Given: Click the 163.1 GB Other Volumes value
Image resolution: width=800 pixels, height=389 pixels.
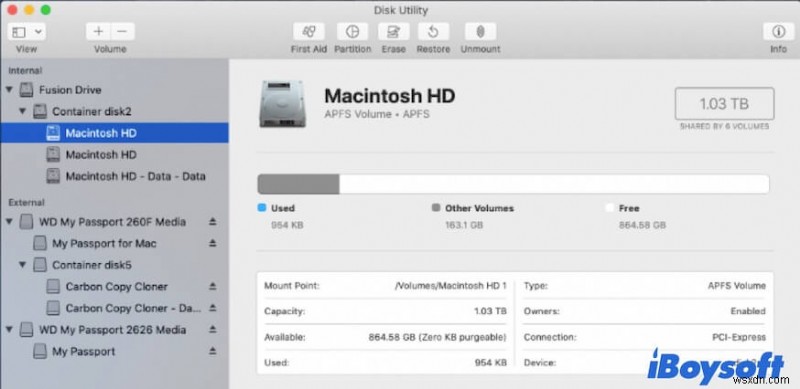Looking at the screenshot, I should pos(464,225).
